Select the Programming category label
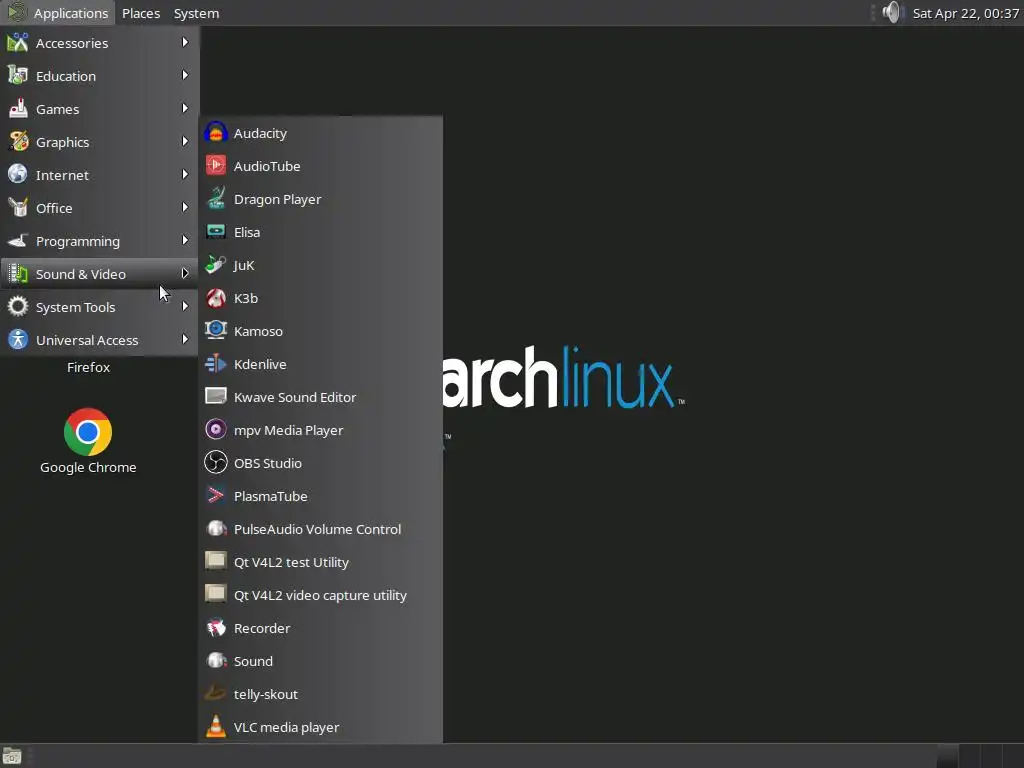This screenshot has height=768, width=1024. [x=78, y=242]
